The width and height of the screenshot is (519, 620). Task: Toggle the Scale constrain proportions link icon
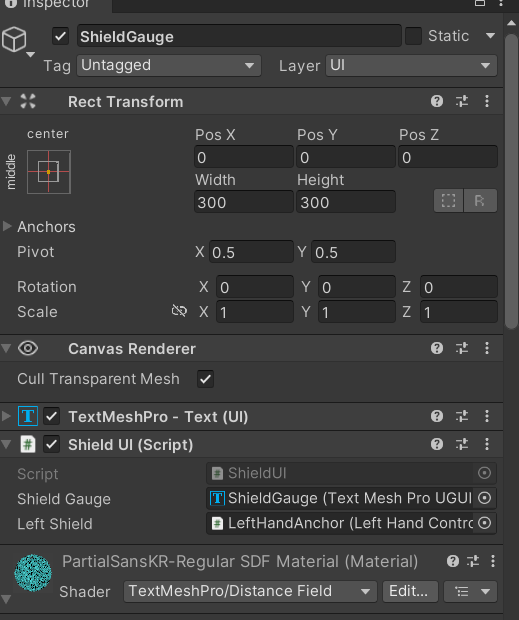tap(179, 311)
